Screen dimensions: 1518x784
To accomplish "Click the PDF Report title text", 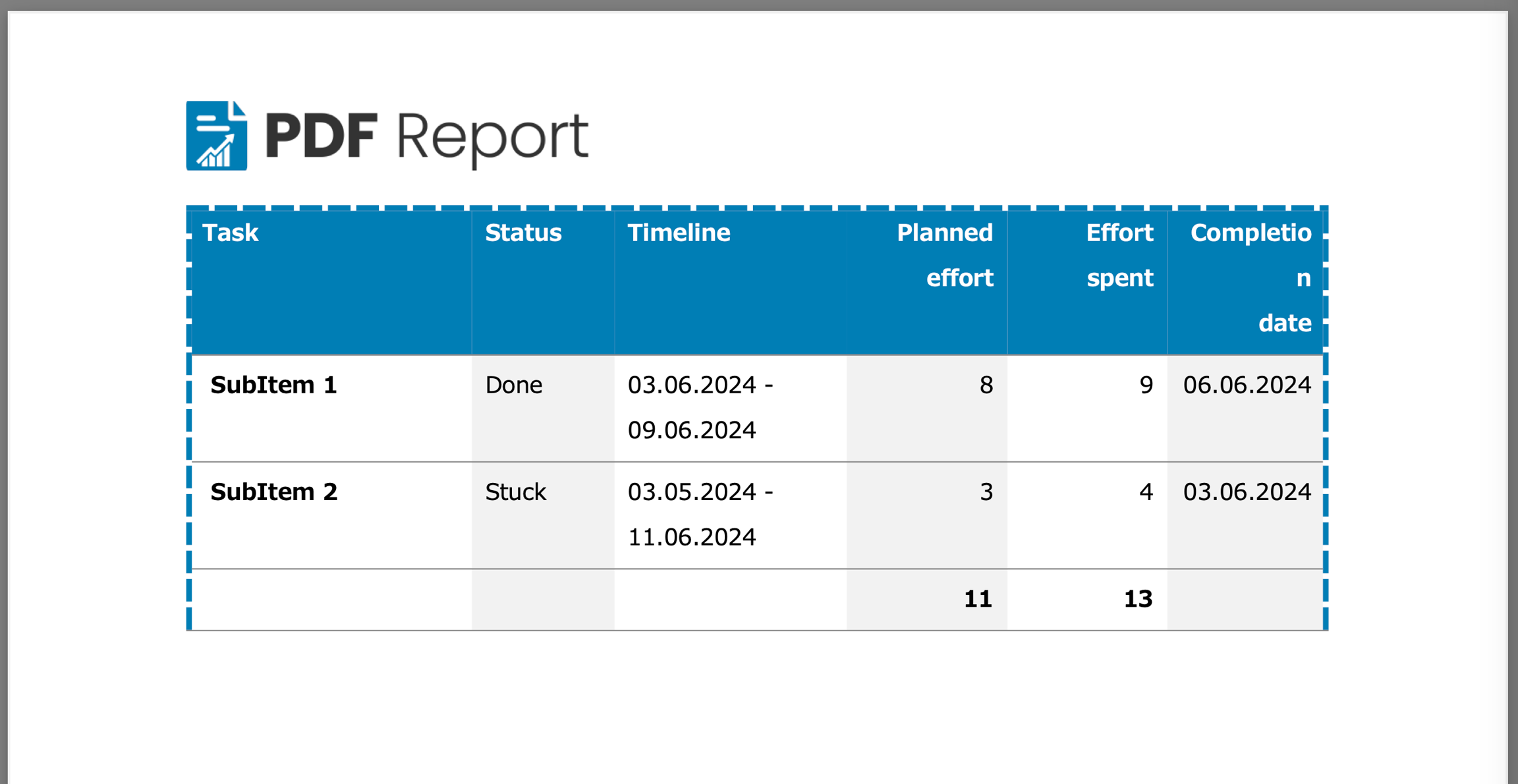I will click(x=426, y=136).
